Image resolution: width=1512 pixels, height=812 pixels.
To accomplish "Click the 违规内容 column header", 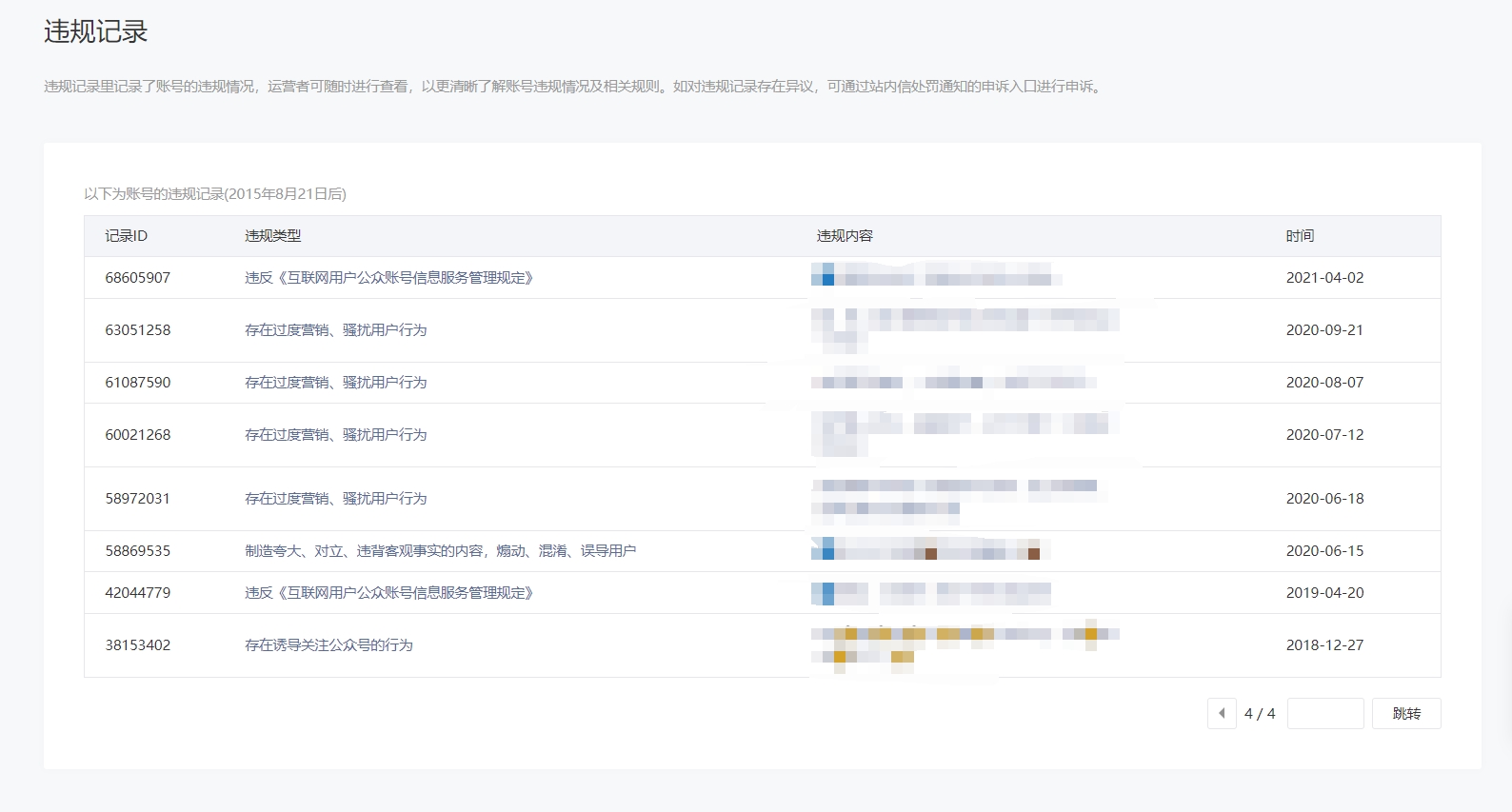I will [846, 236].
